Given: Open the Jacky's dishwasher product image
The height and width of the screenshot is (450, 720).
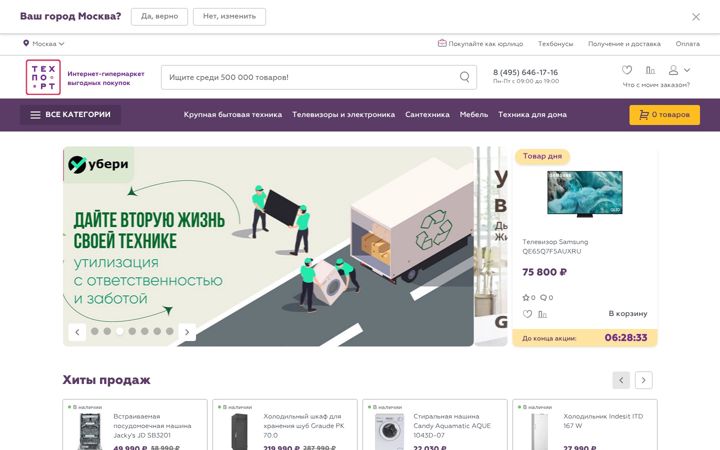Looking at the screenshot, I should (90, 432).
